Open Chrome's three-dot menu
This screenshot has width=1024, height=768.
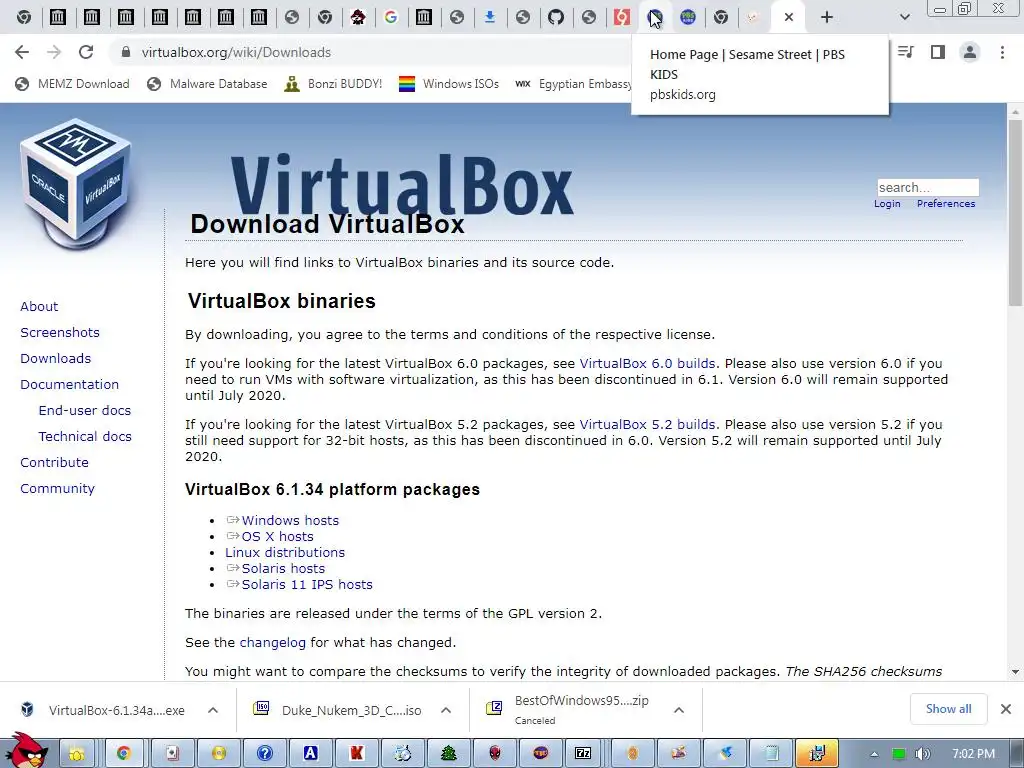pyautogui.click(x=1002, y=52)
